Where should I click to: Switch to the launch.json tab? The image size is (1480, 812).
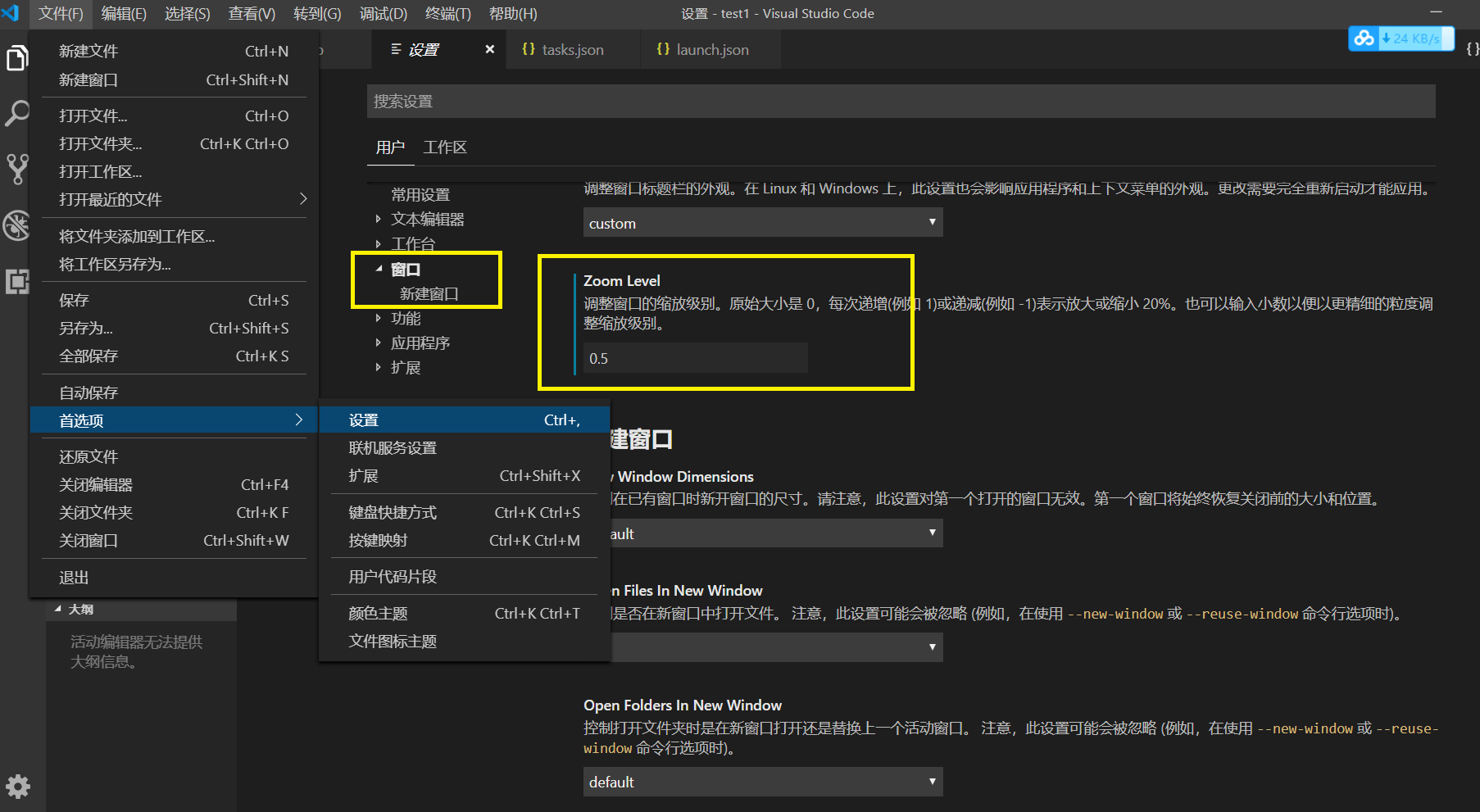(711, 49)
